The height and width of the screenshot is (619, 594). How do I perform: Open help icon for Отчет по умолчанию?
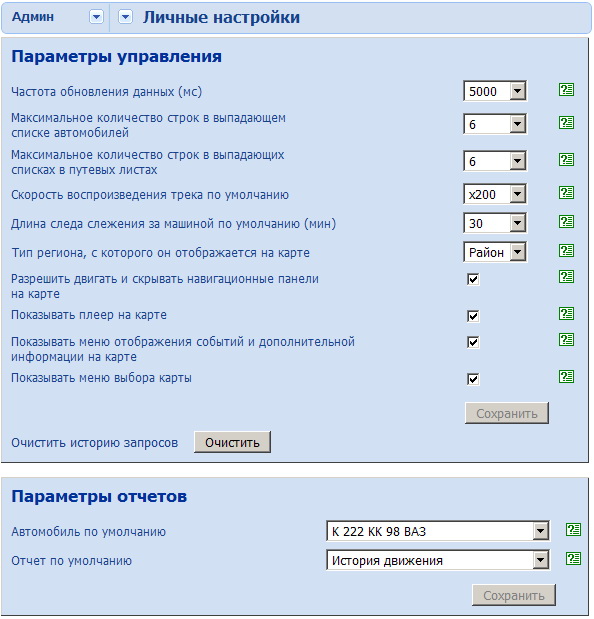point(573,559)
